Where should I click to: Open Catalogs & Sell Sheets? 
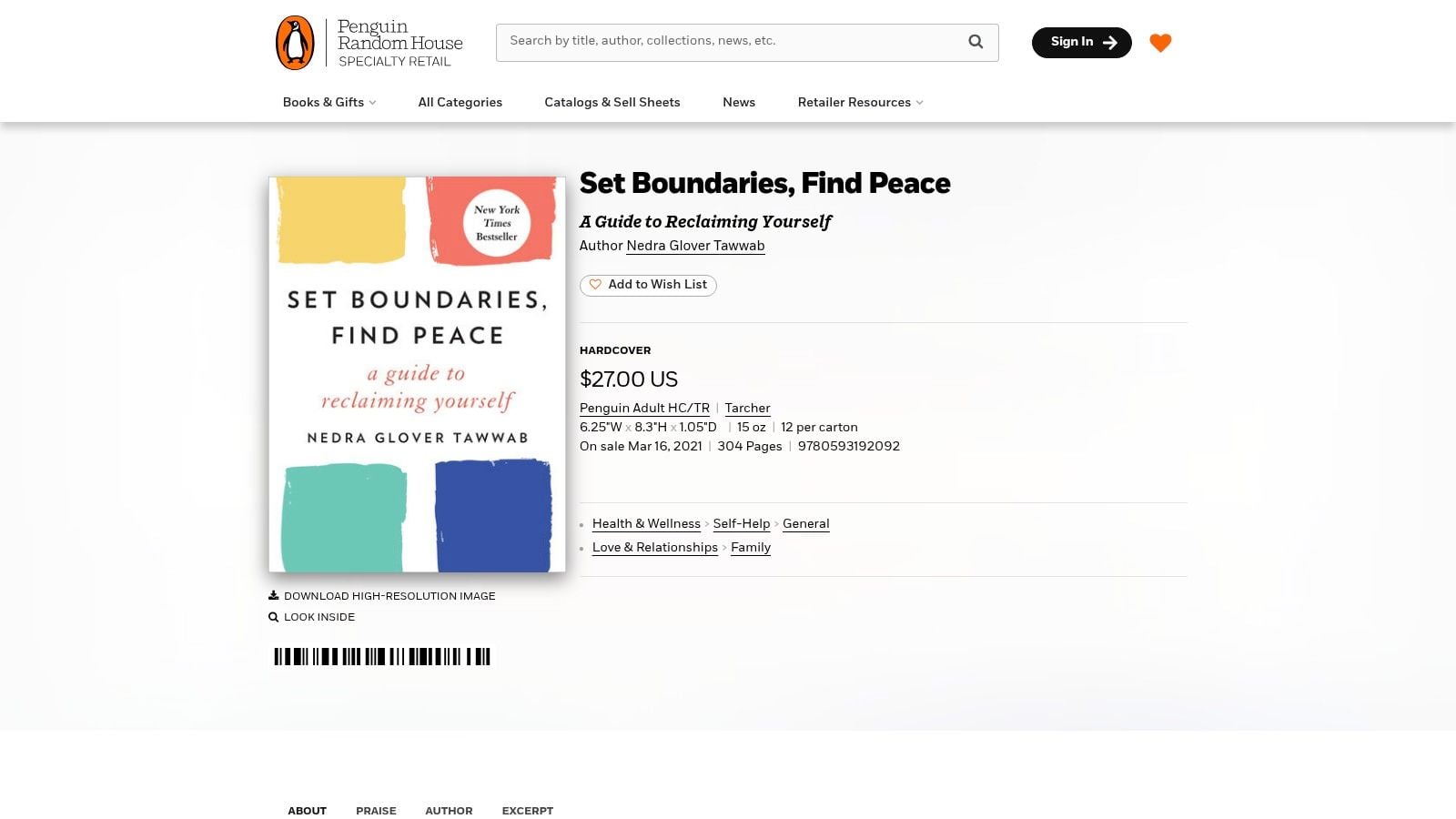pyautogui.click(x=612, y=103)
